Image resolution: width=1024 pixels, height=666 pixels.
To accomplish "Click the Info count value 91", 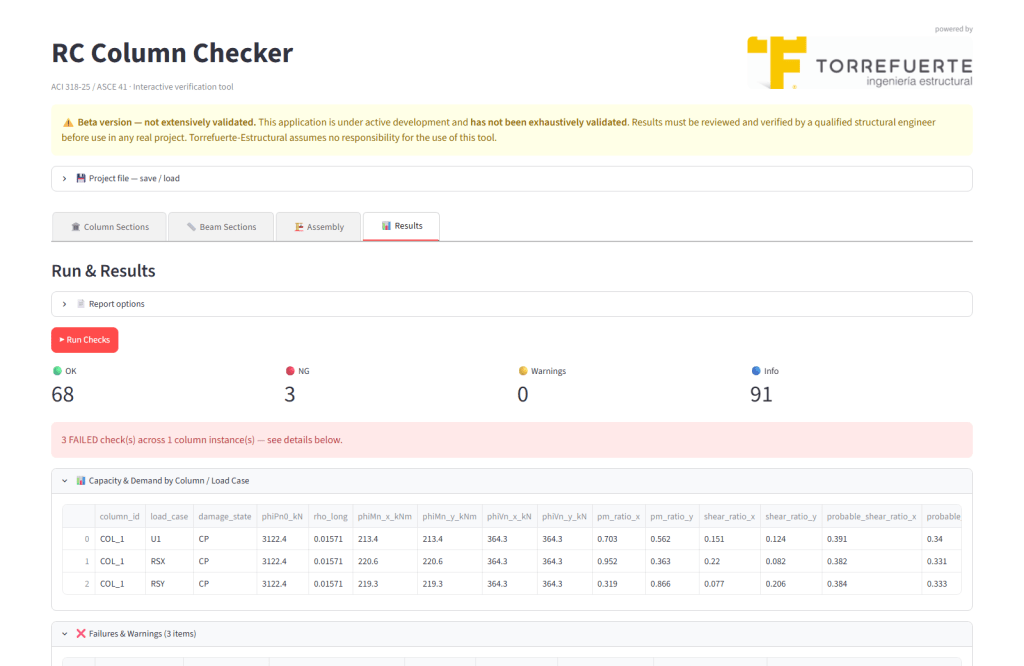I will (x=761, y=394).
